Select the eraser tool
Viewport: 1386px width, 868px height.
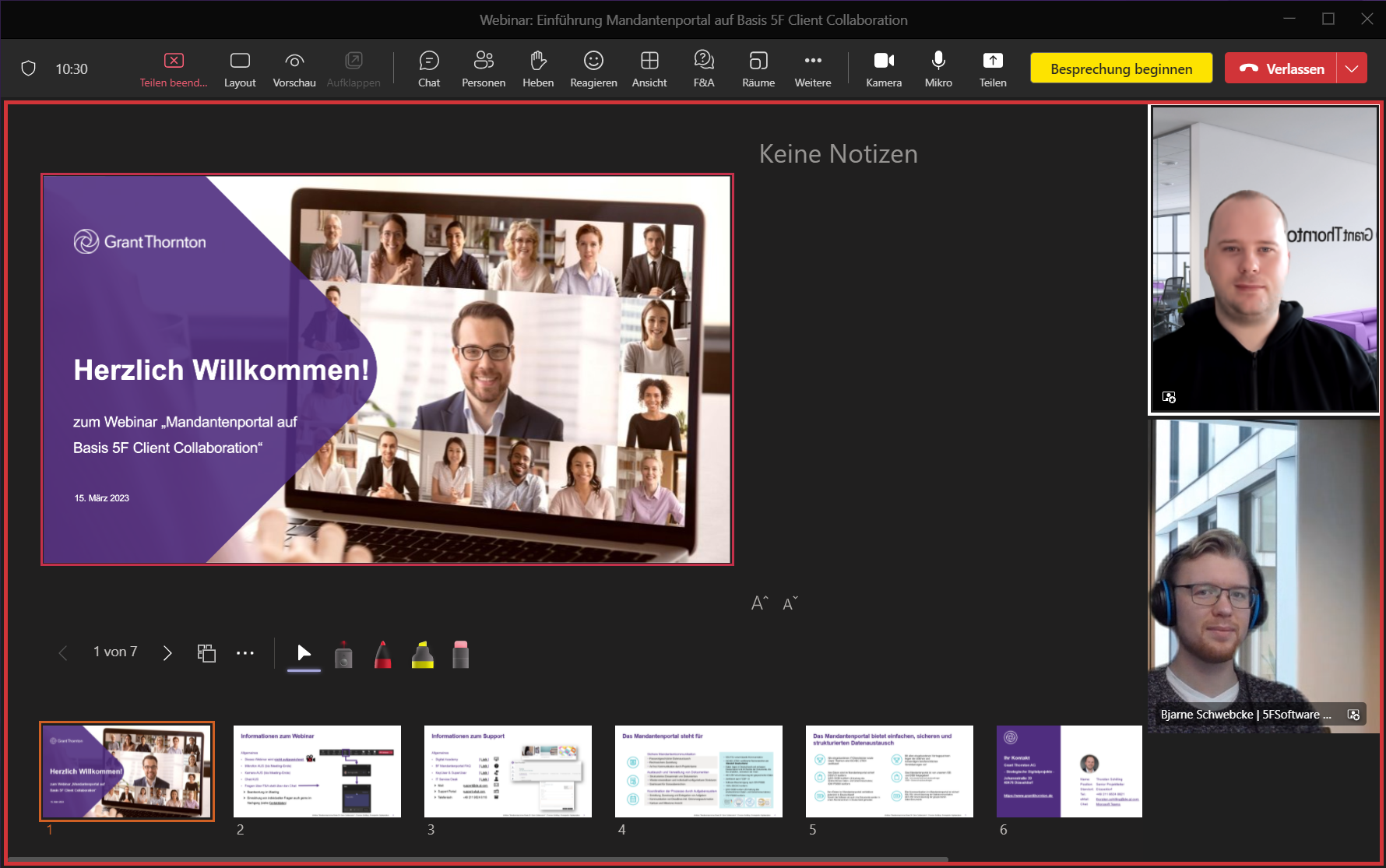click(461, 654)
